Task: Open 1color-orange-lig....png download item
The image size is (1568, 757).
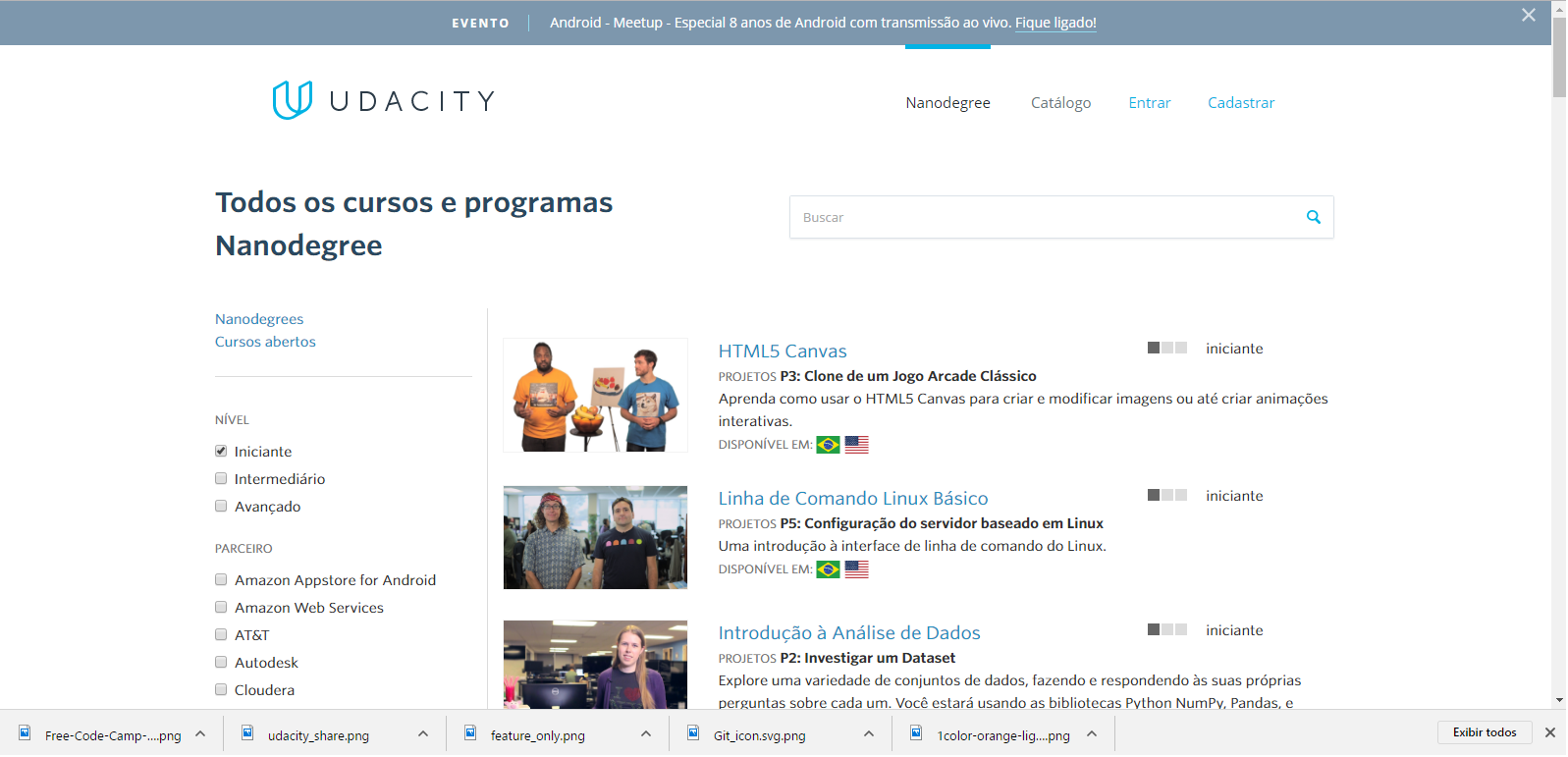Action: pos(1003,735)
